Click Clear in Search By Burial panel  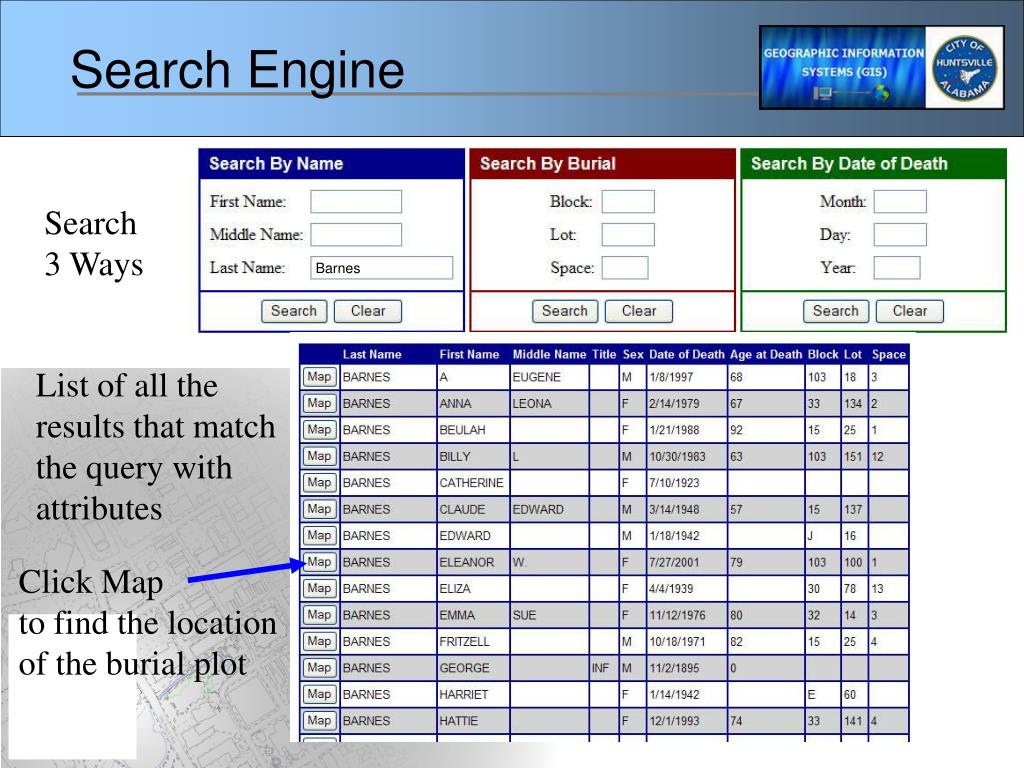click(x=639, y=311)
